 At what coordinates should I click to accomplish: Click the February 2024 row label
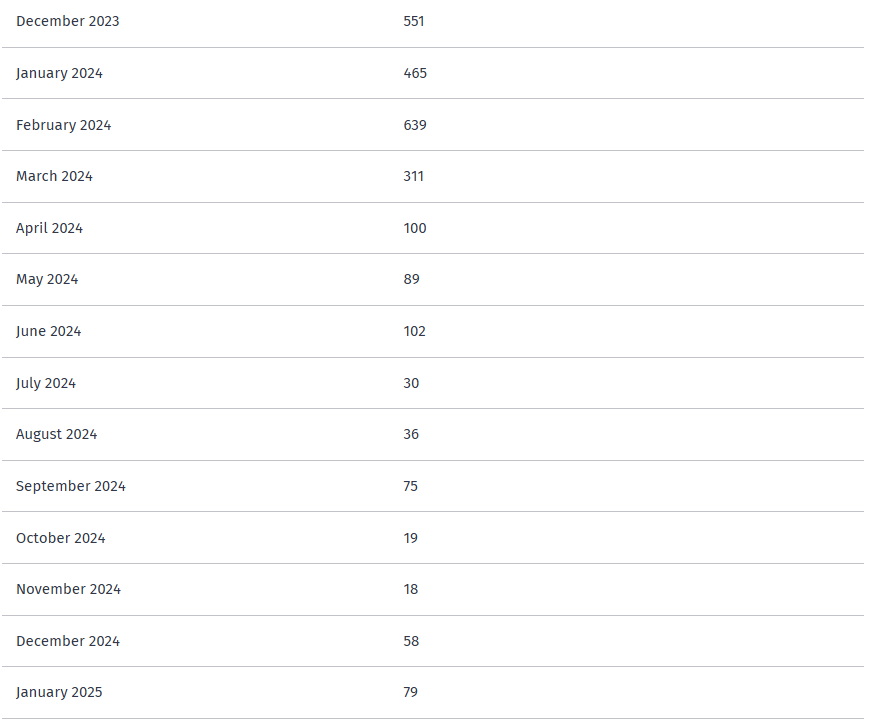coord(63,125)
